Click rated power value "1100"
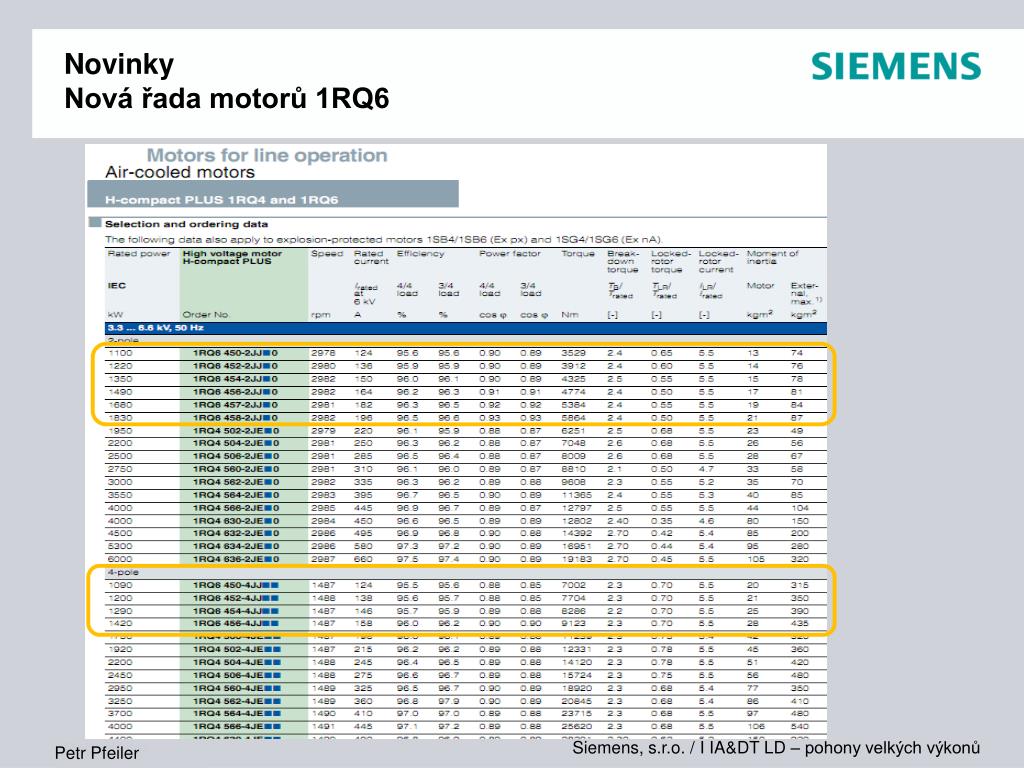 pyautogui.click(x=120, y=353)
